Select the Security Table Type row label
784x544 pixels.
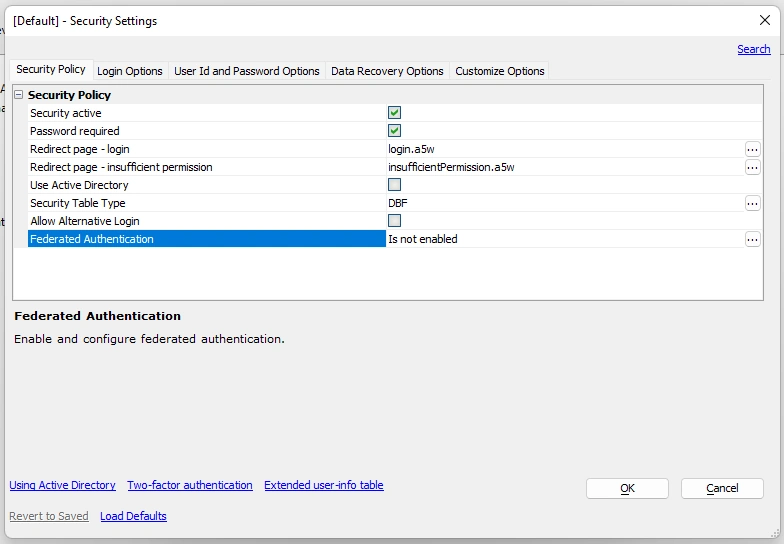(x=78, y=203)
